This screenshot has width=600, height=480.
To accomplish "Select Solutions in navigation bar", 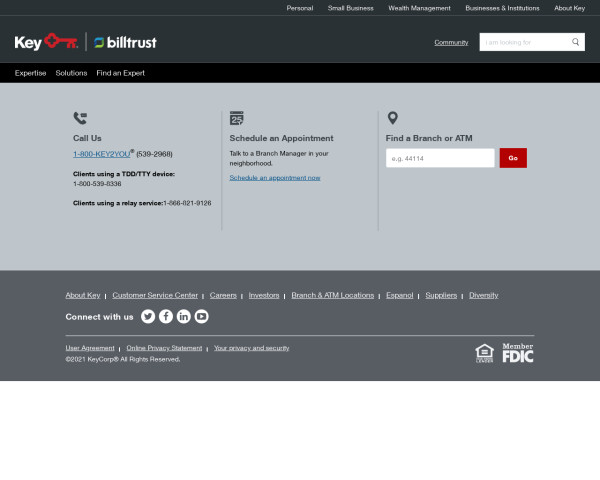I will point(71,73).
